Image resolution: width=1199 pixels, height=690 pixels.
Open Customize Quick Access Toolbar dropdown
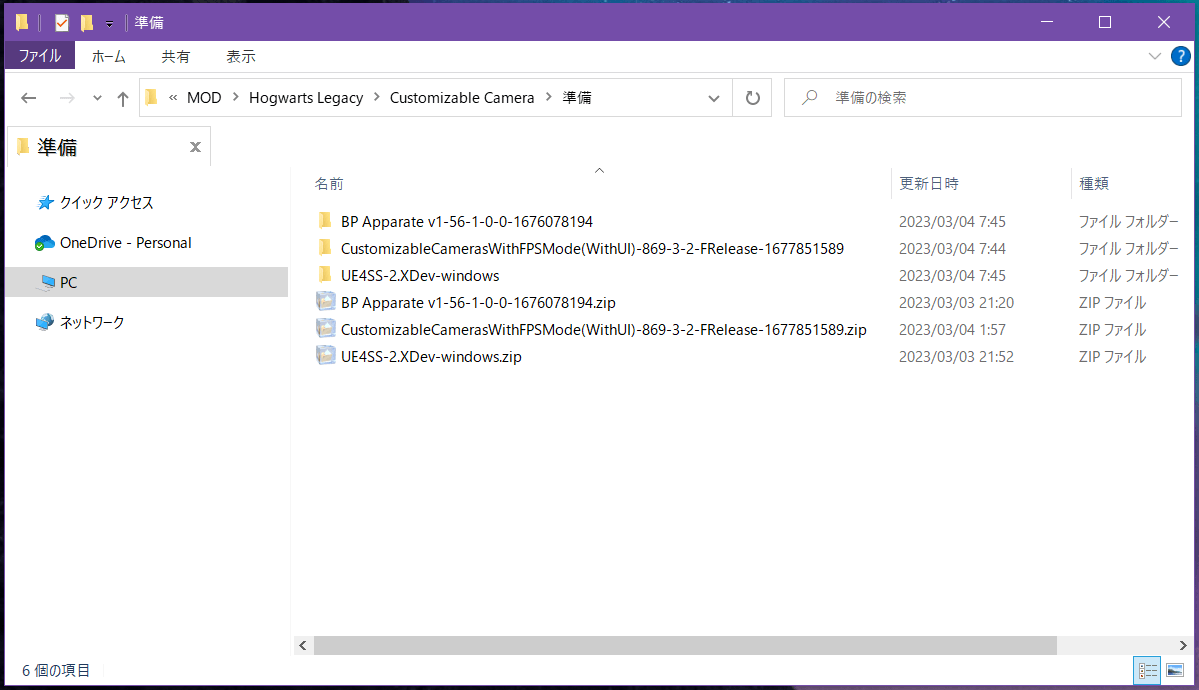(x=109, y=24)
